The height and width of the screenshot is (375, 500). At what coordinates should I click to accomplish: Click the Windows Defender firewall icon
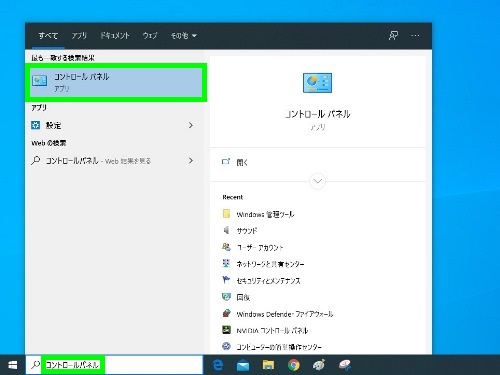[x=226, y=313]
